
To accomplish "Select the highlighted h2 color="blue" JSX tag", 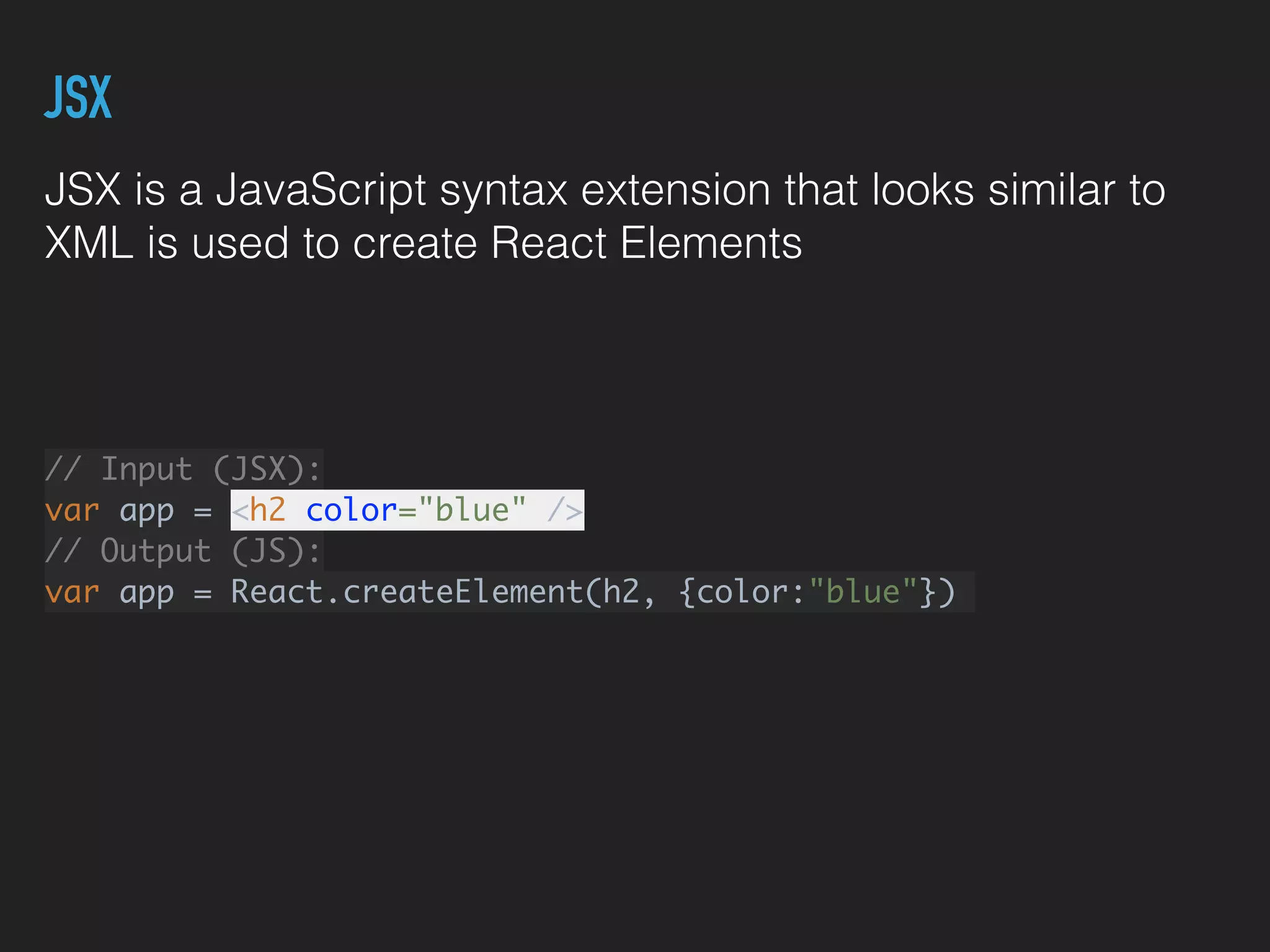I will 407,510.
